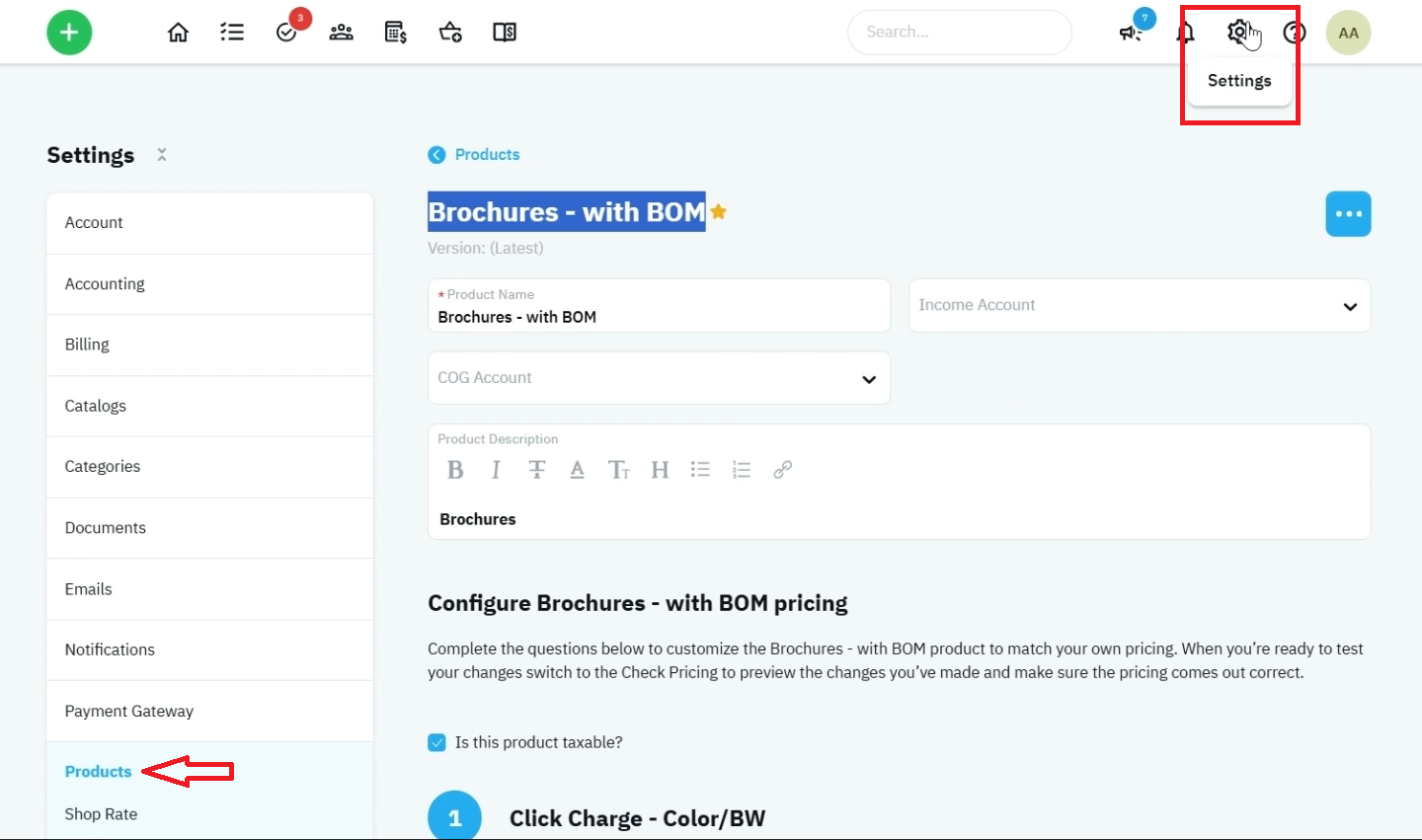
Task: Open announcements megaphone icon
Action: pyautogui.click(x=1131, y=33)
